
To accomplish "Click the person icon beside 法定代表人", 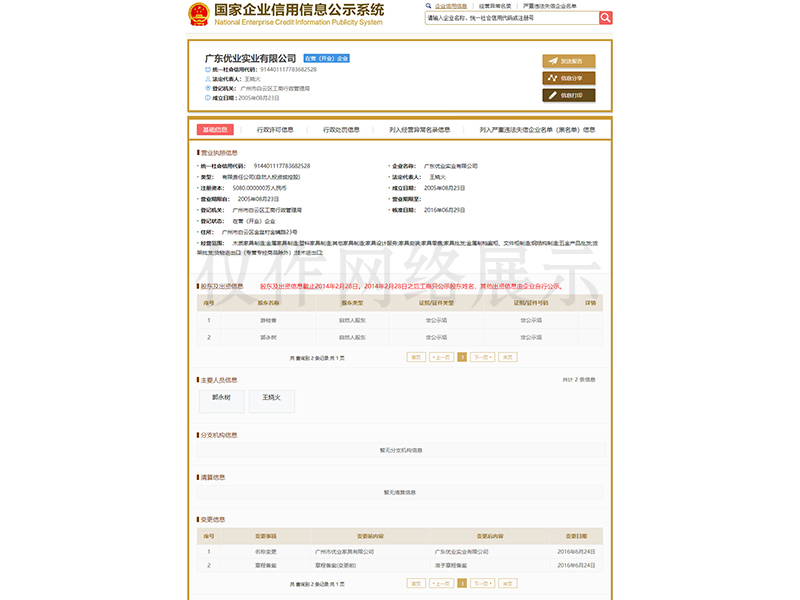I will (x=208, y=79).
